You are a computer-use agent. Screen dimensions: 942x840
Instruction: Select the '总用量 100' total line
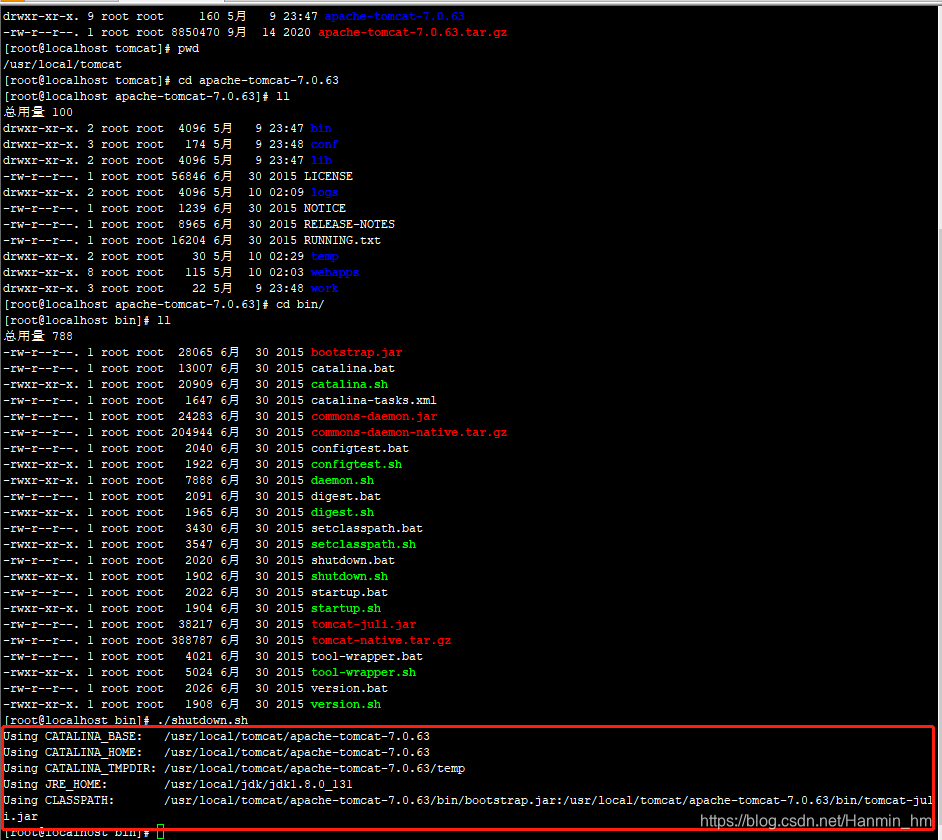(38, 112)
